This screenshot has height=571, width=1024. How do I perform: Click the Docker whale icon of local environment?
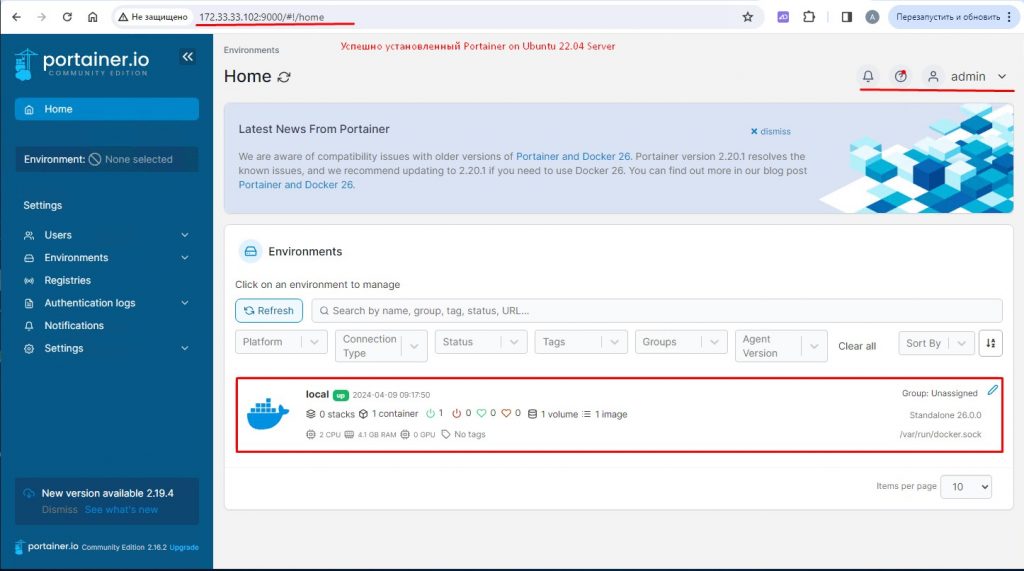268,415
